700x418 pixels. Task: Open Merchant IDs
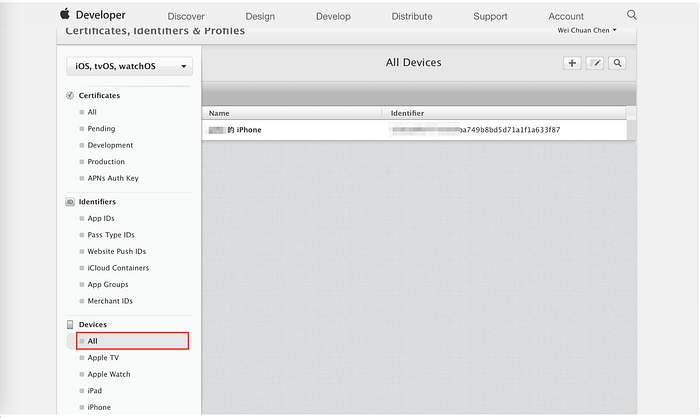(110, 301)
